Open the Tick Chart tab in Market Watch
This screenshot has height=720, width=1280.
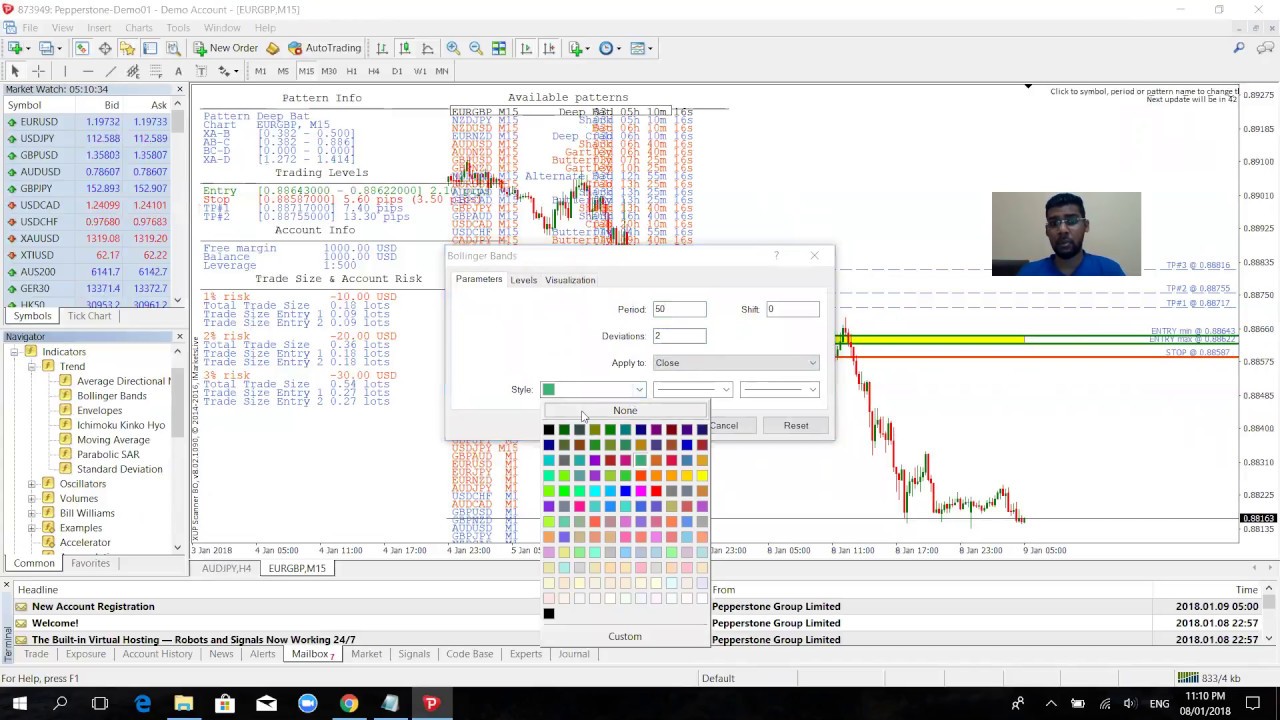click(89, 316)
